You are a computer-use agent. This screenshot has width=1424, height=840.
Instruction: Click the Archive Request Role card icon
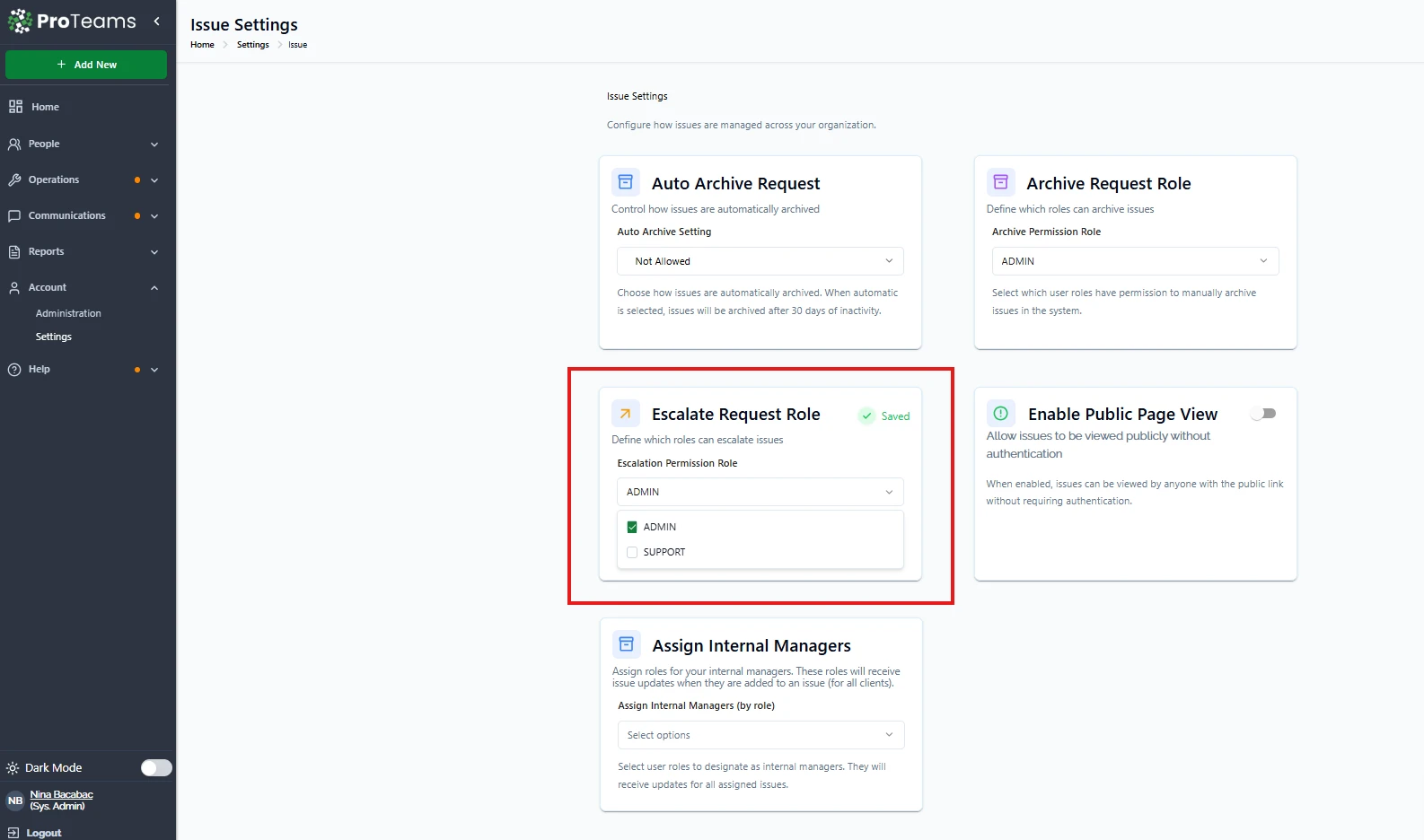[x=1000, y=182]
